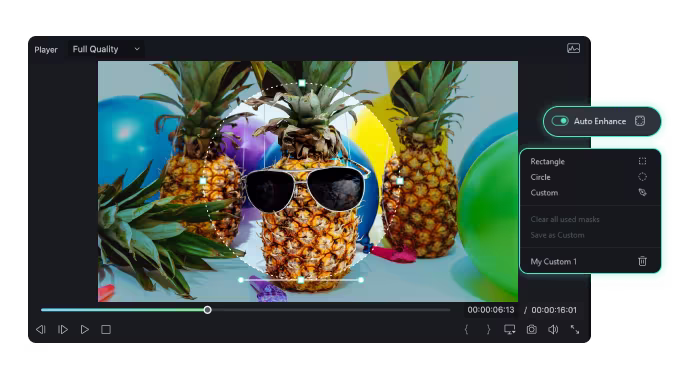Click the total duration 00:00:16:01
690x390 pixels.
(x=554, y=310)
